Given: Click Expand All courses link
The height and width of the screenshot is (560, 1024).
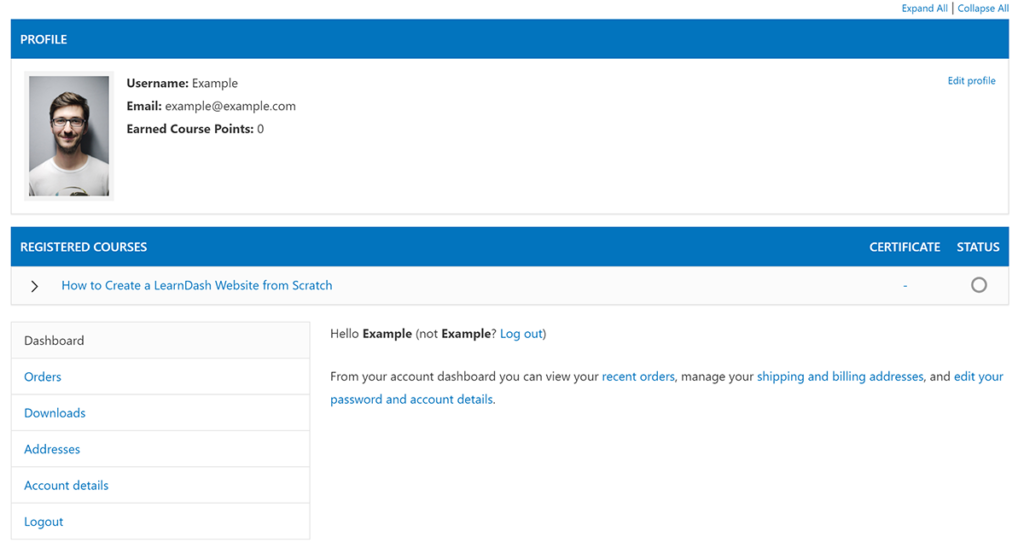Looking at the screenshot, I should [x=924, y=8].
